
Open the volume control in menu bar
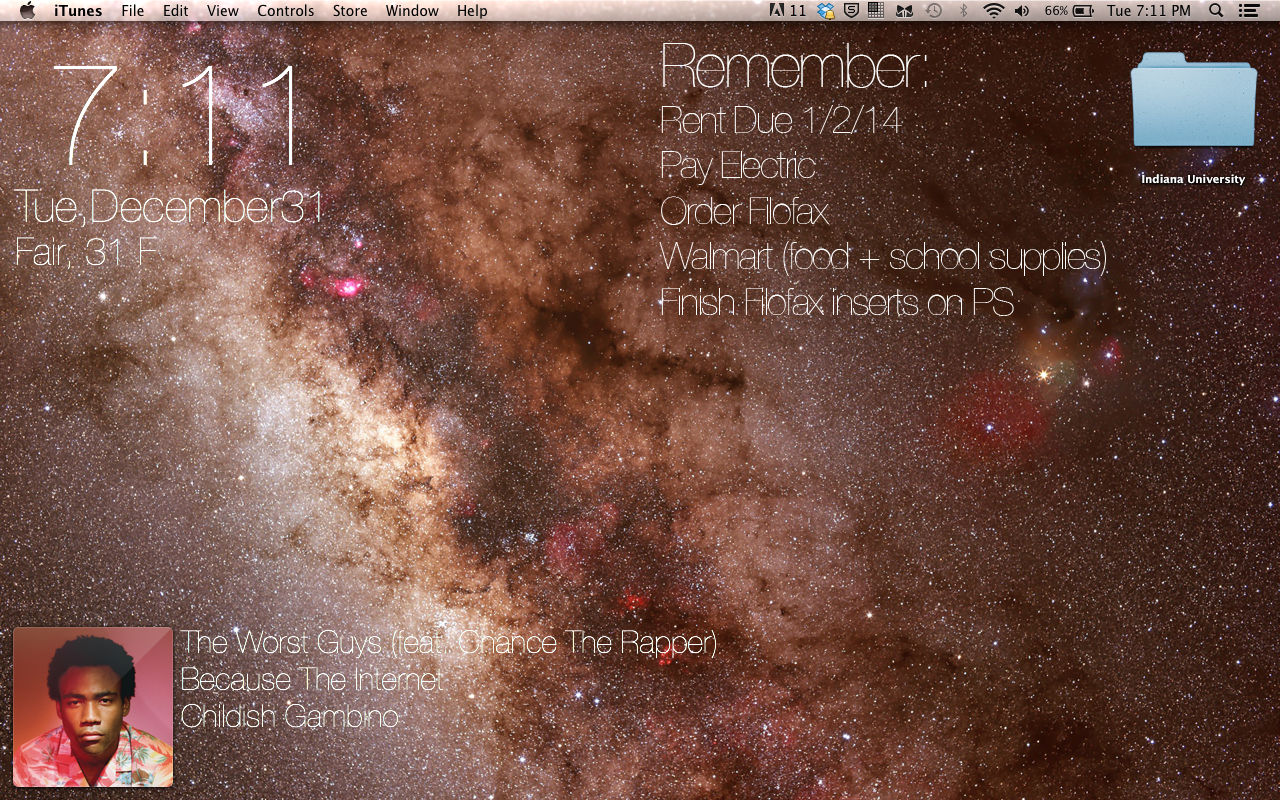[x=1021, y=11]
